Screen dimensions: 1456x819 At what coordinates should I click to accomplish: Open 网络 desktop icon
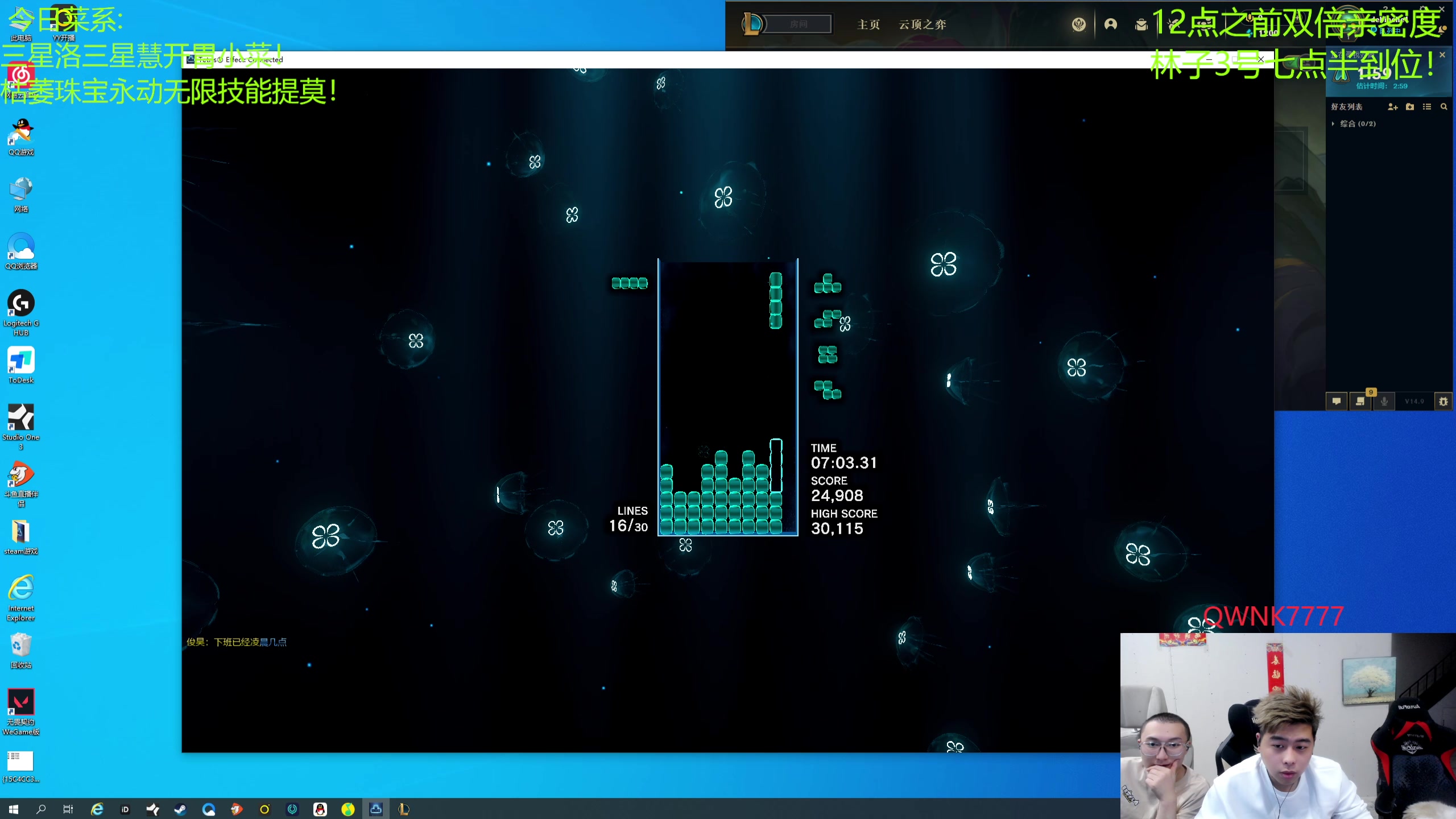pos(21,195)
